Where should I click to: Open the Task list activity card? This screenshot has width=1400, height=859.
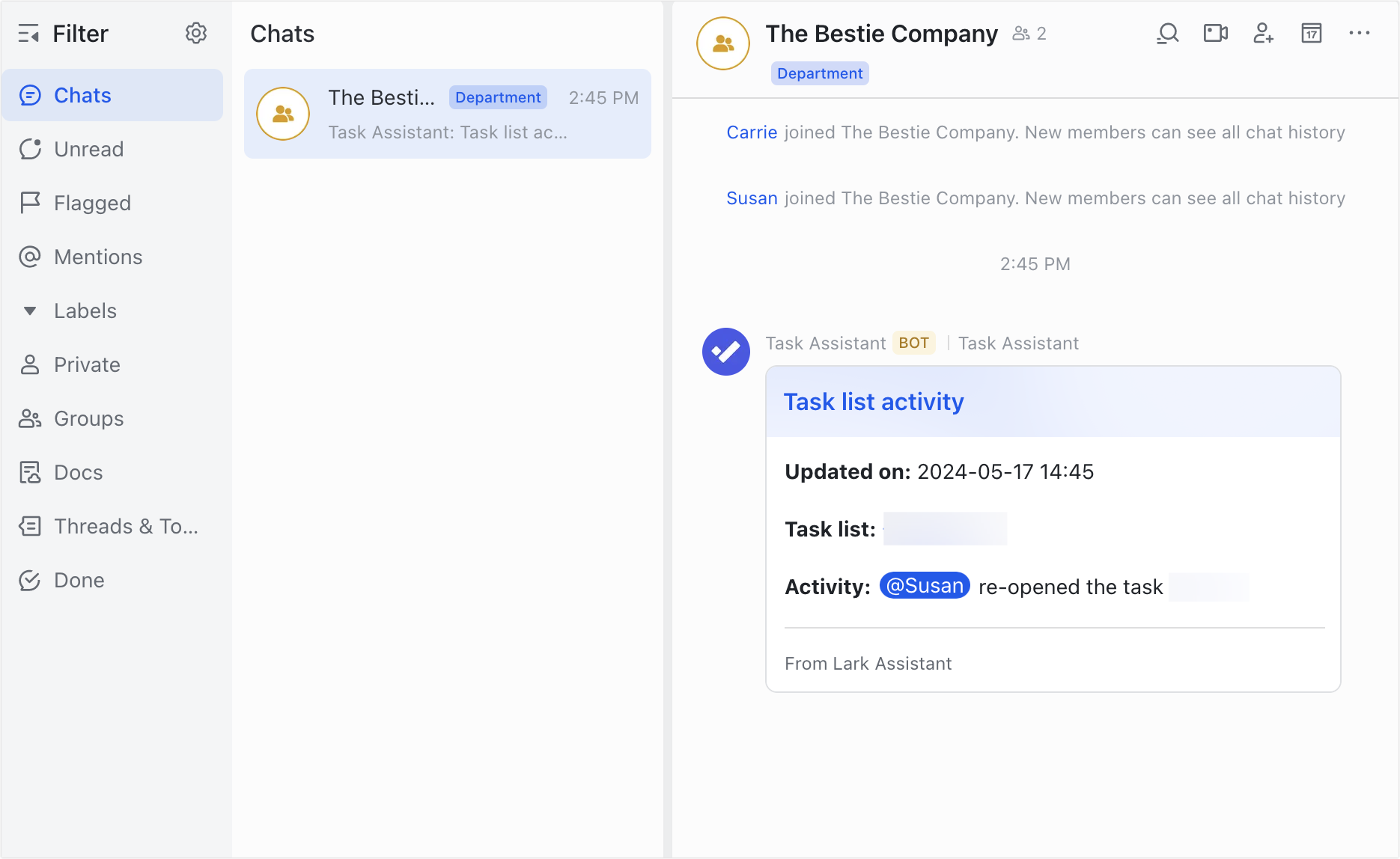point(874,402)
